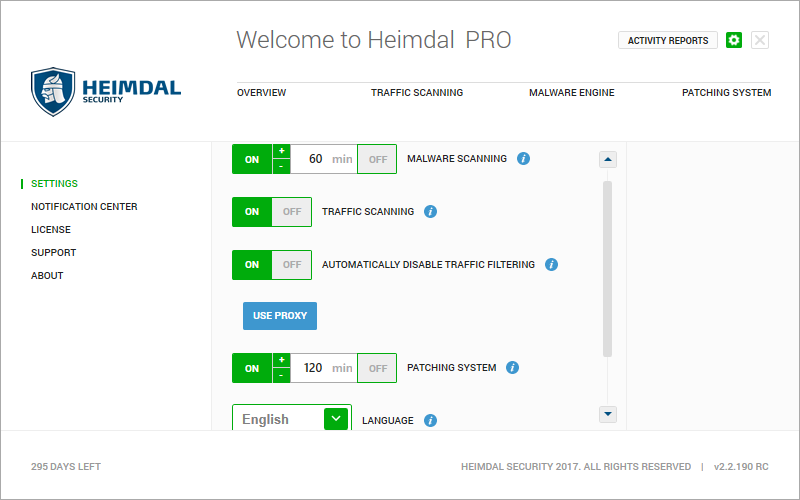Increase Patching System interval with plus
The width and height of the screenshot is (800, 500).
click(282, 360)
